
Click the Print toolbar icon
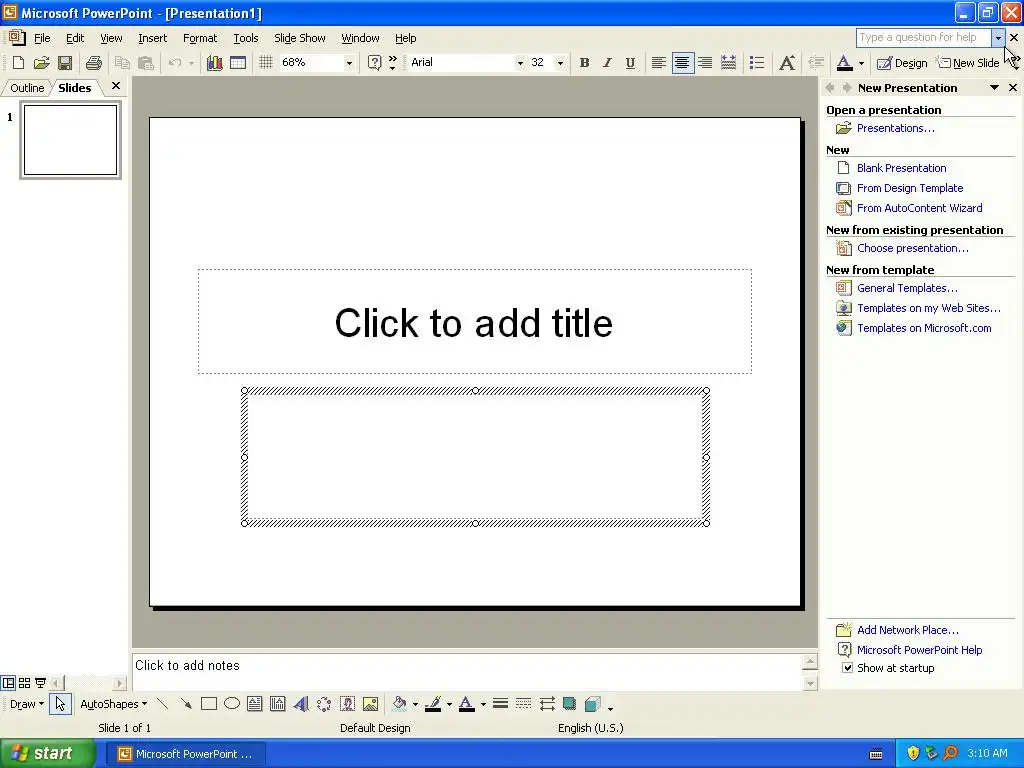tap(94, 63)
